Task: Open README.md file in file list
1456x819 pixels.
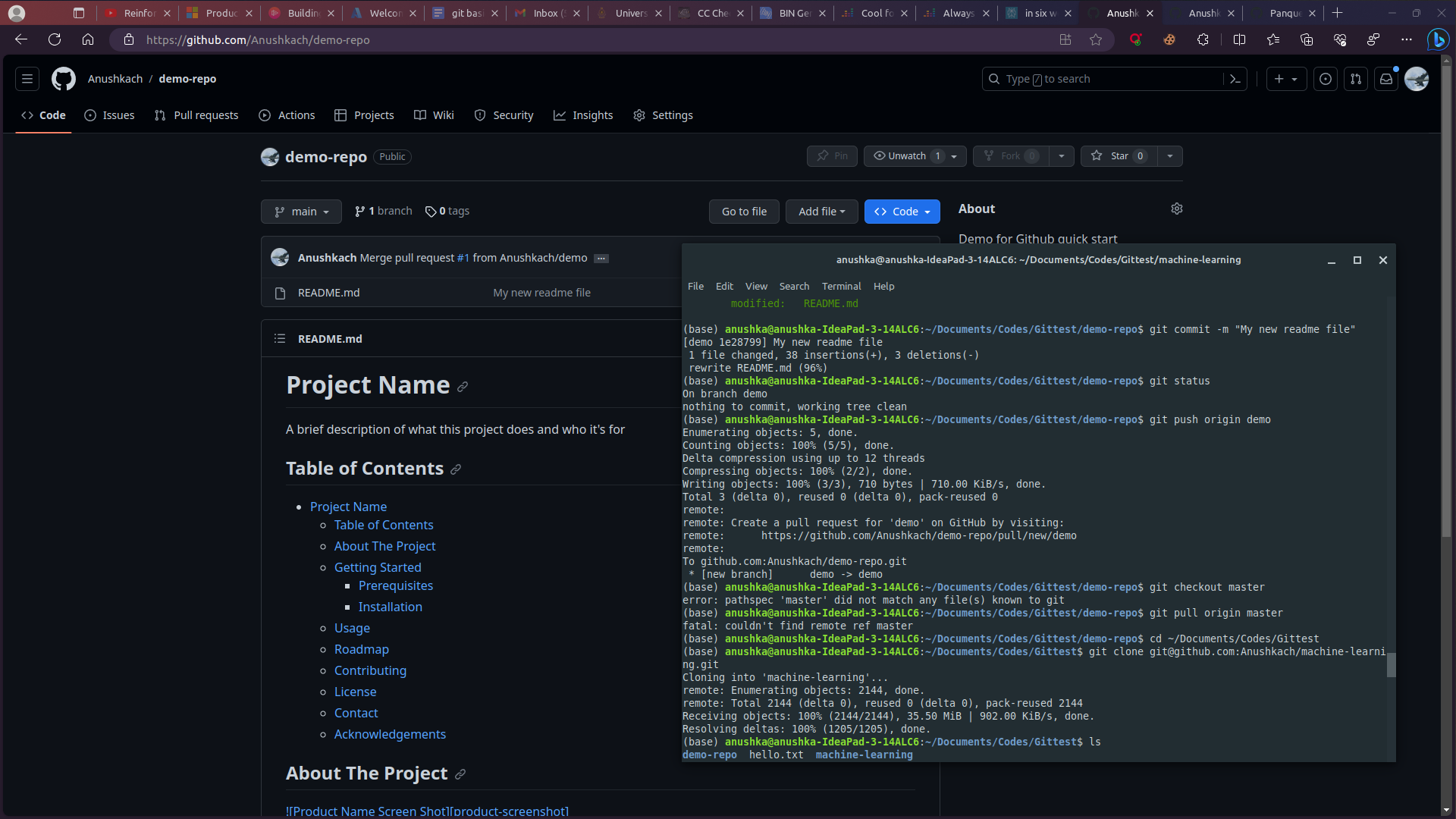Action: 329,293
